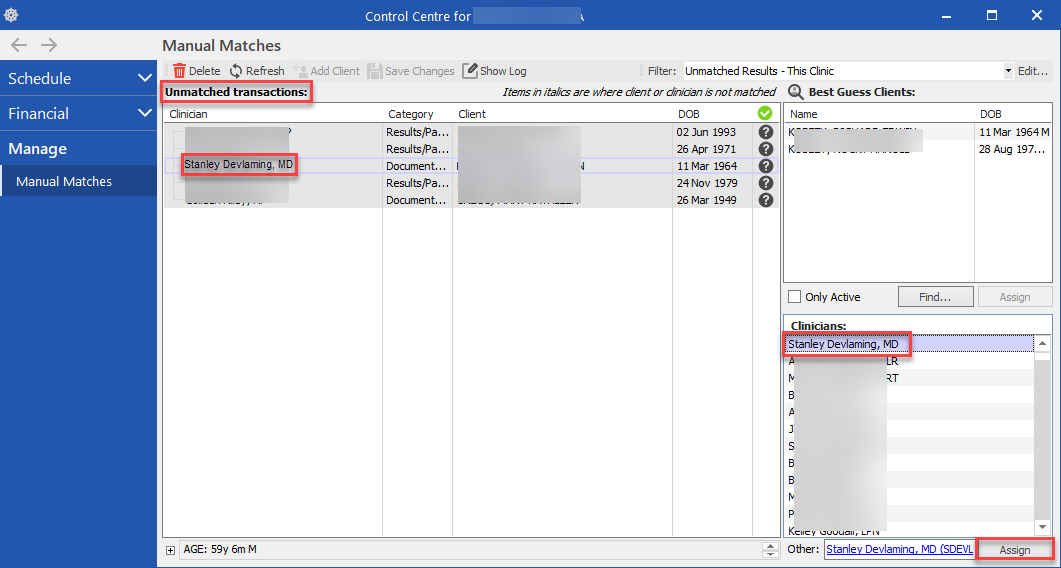Click the forward navigation arrow
Image resolution: width=1061 pixels, height=568 pixels.
pyautogui.click(x=49, y=45)
